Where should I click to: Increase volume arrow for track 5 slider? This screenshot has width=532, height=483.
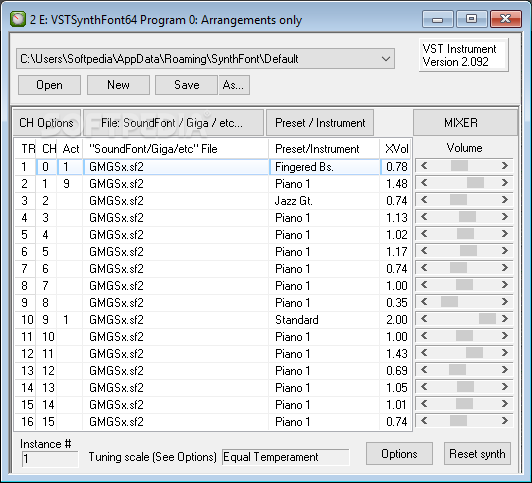(505, 233)
